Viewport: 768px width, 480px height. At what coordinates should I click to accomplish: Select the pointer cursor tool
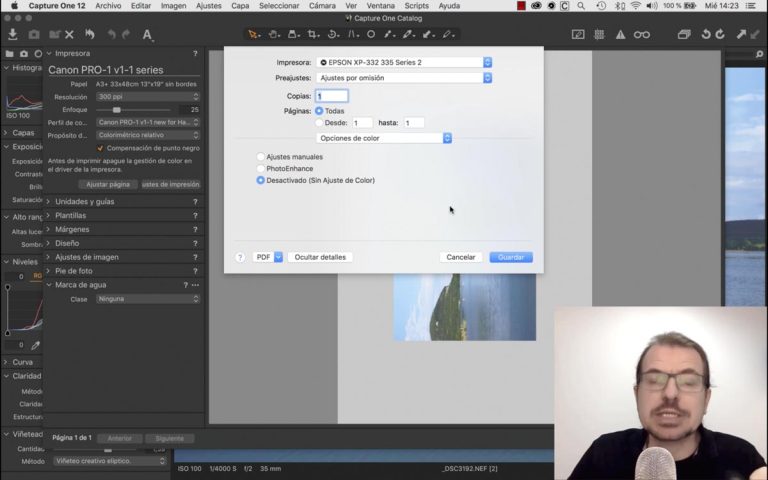(253, 34)
